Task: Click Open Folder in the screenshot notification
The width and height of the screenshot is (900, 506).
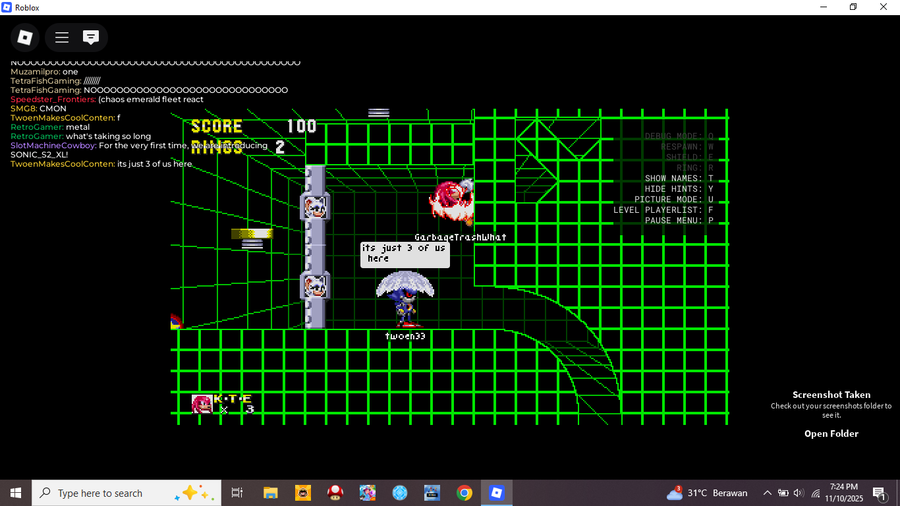Action: (x=831, y=434)
